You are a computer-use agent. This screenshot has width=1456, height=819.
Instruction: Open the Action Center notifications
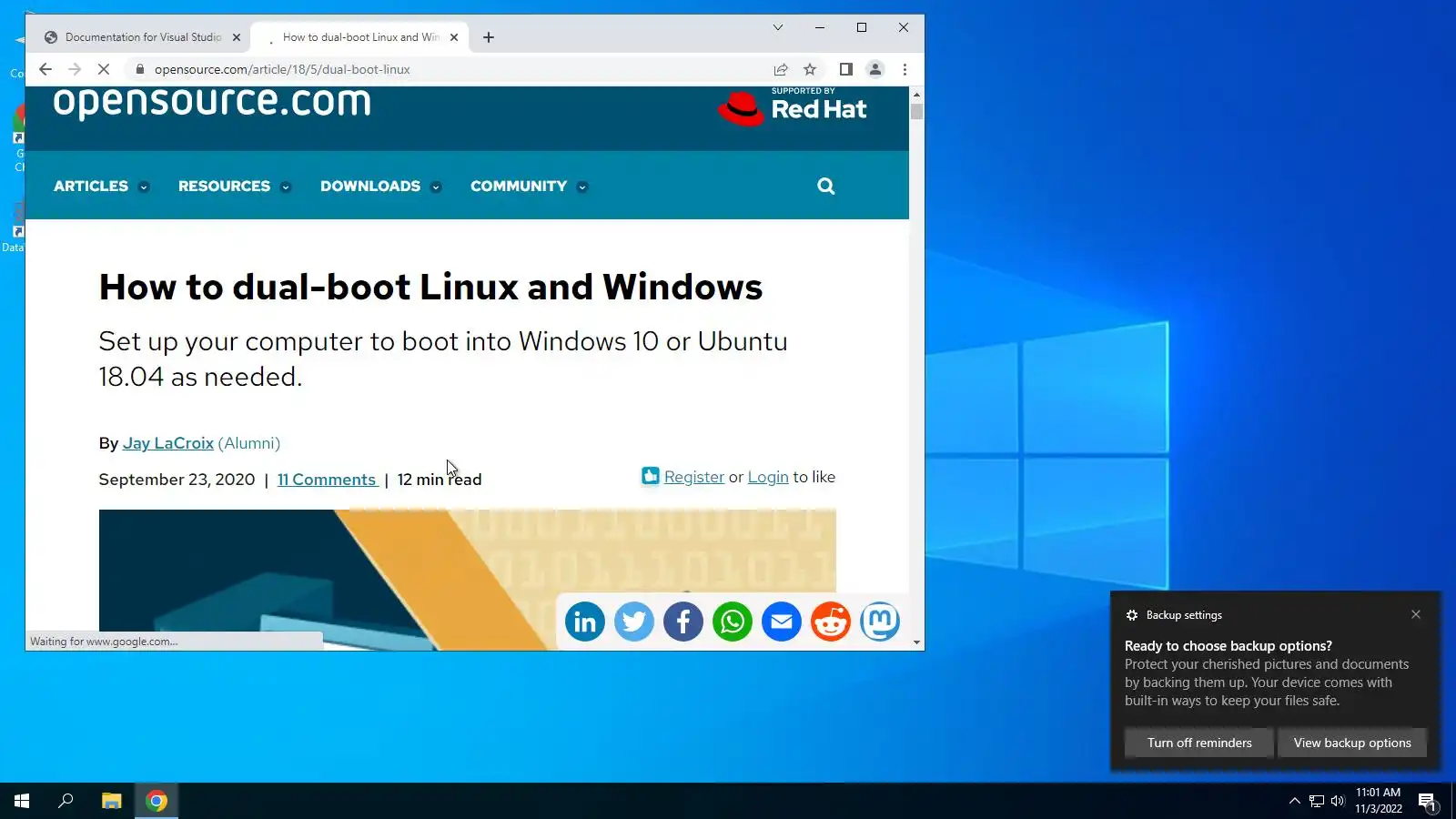(1428, 801)
